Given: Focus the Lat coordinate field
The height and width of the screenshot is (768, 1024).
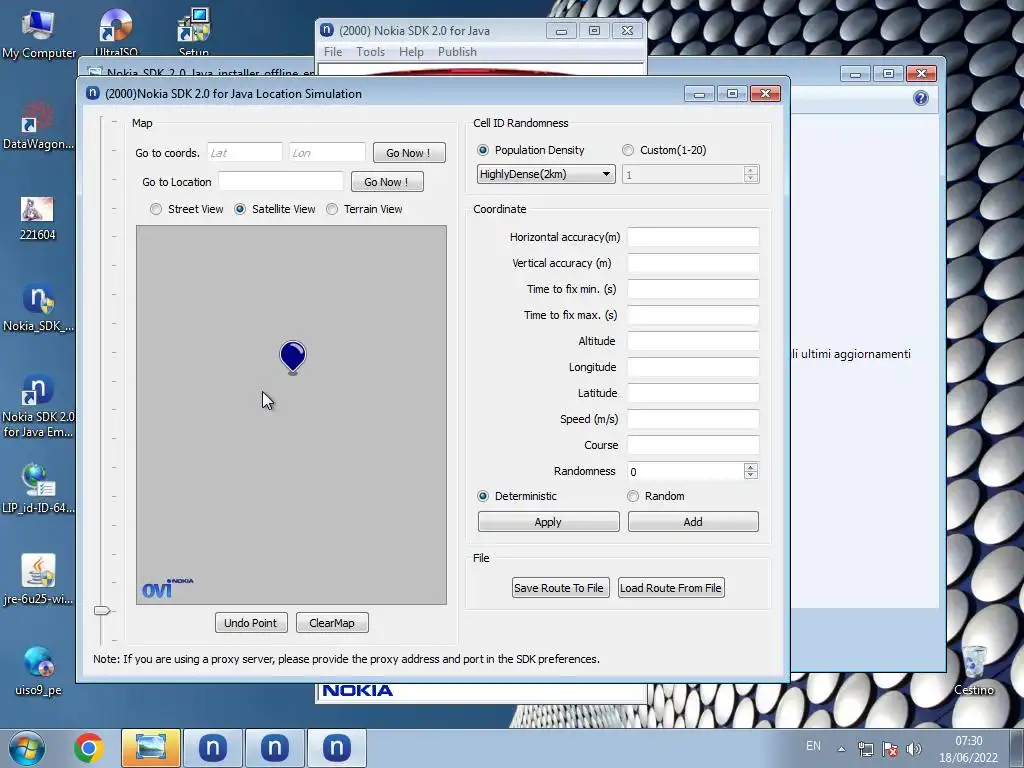Looking at the screenshot, I should [245, 153].
